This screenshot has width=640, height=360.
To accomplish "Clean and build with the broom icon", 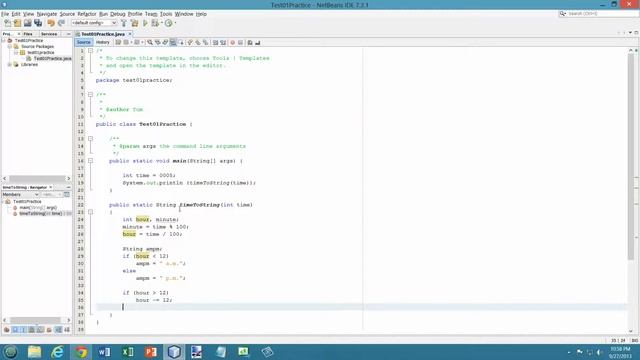I will pos(134,23).
